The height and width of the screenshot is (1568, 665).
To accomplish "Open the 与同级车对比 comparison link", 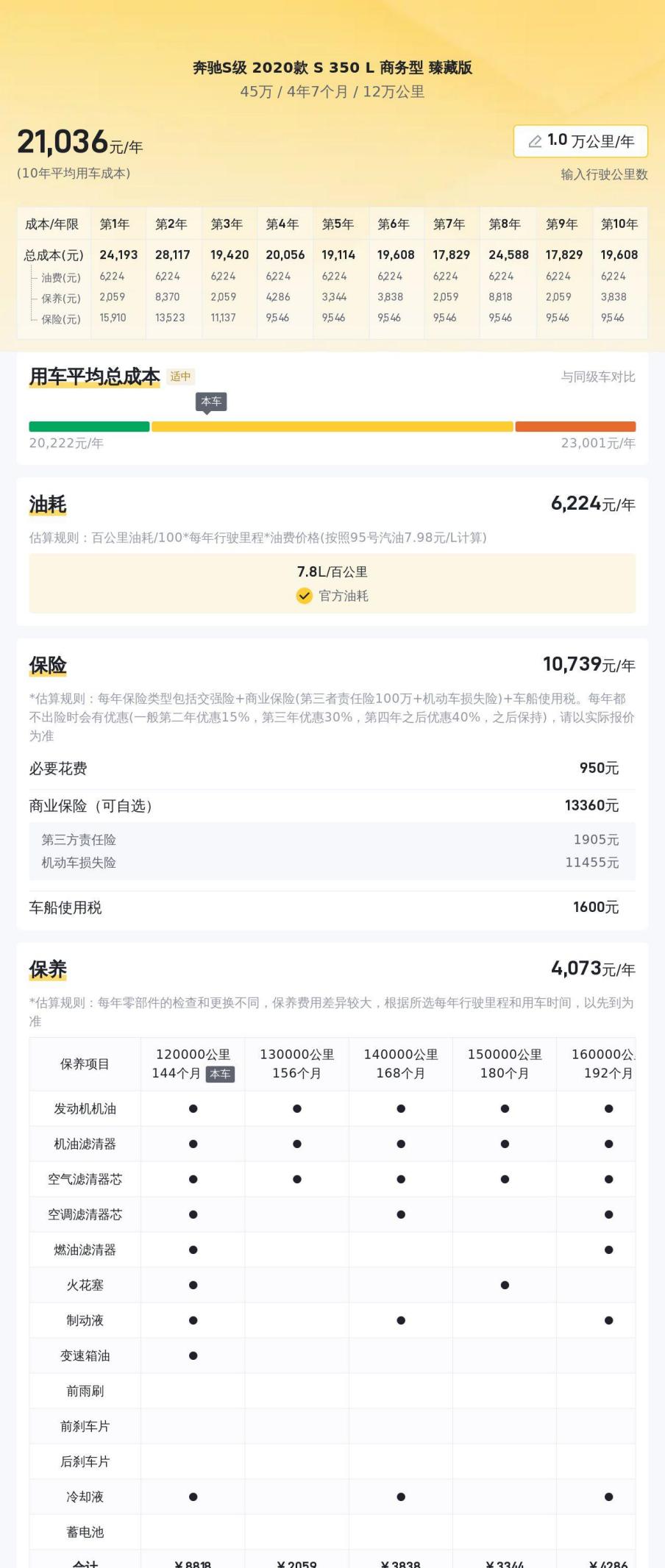I will (x=597, y=377).
